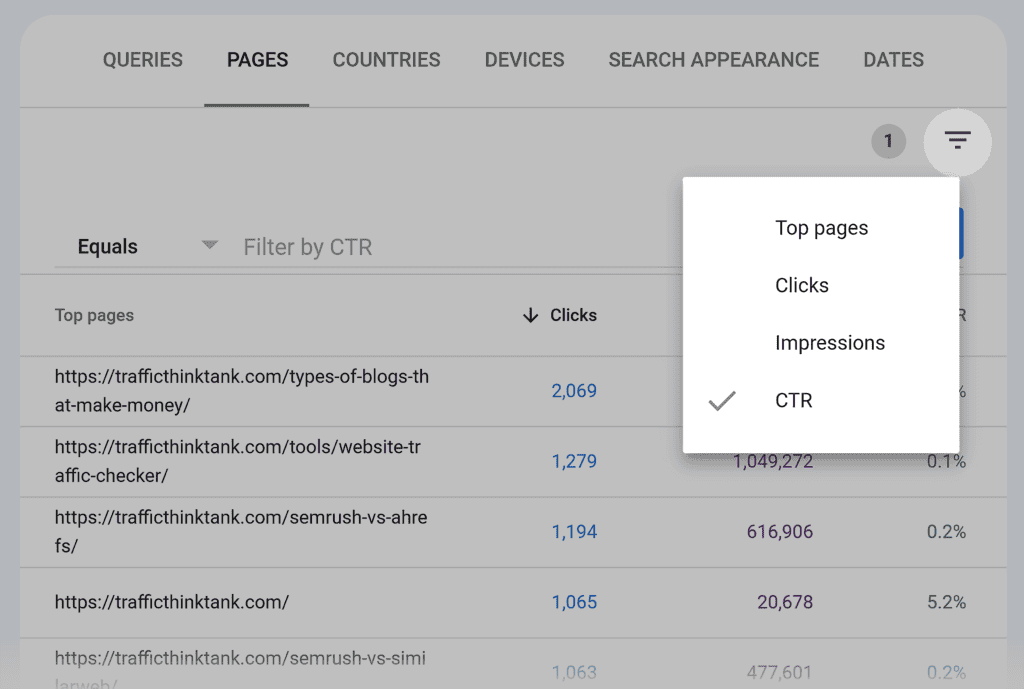Screen dimensions: 1024x689
Task: Click the semrush-vs-ahrefs page URL
Action: (x=240, y=532)
